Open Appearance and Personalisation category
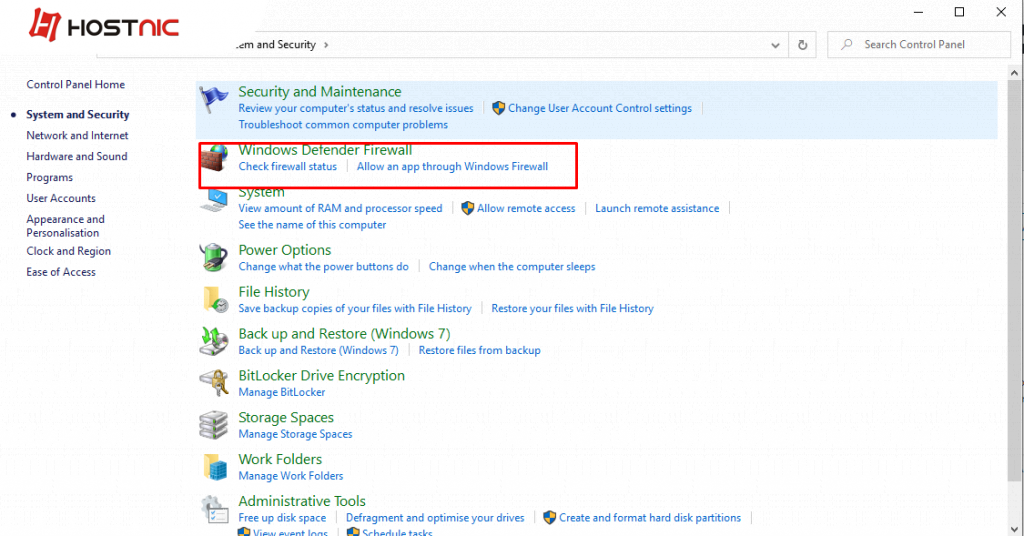The width and height of the screenshot is (1024, 536). coord(65,226)
